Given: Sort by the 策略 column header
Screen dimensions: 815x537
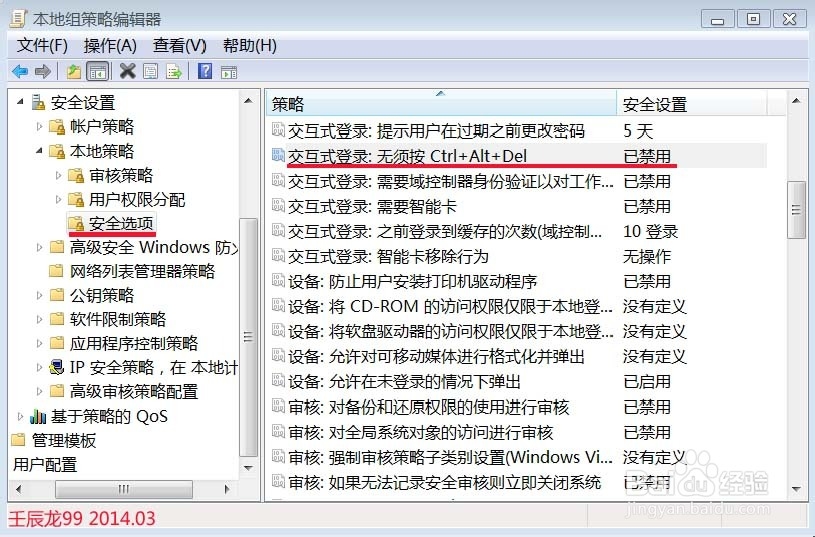Looking at the screenshot, I should (441, 103).
